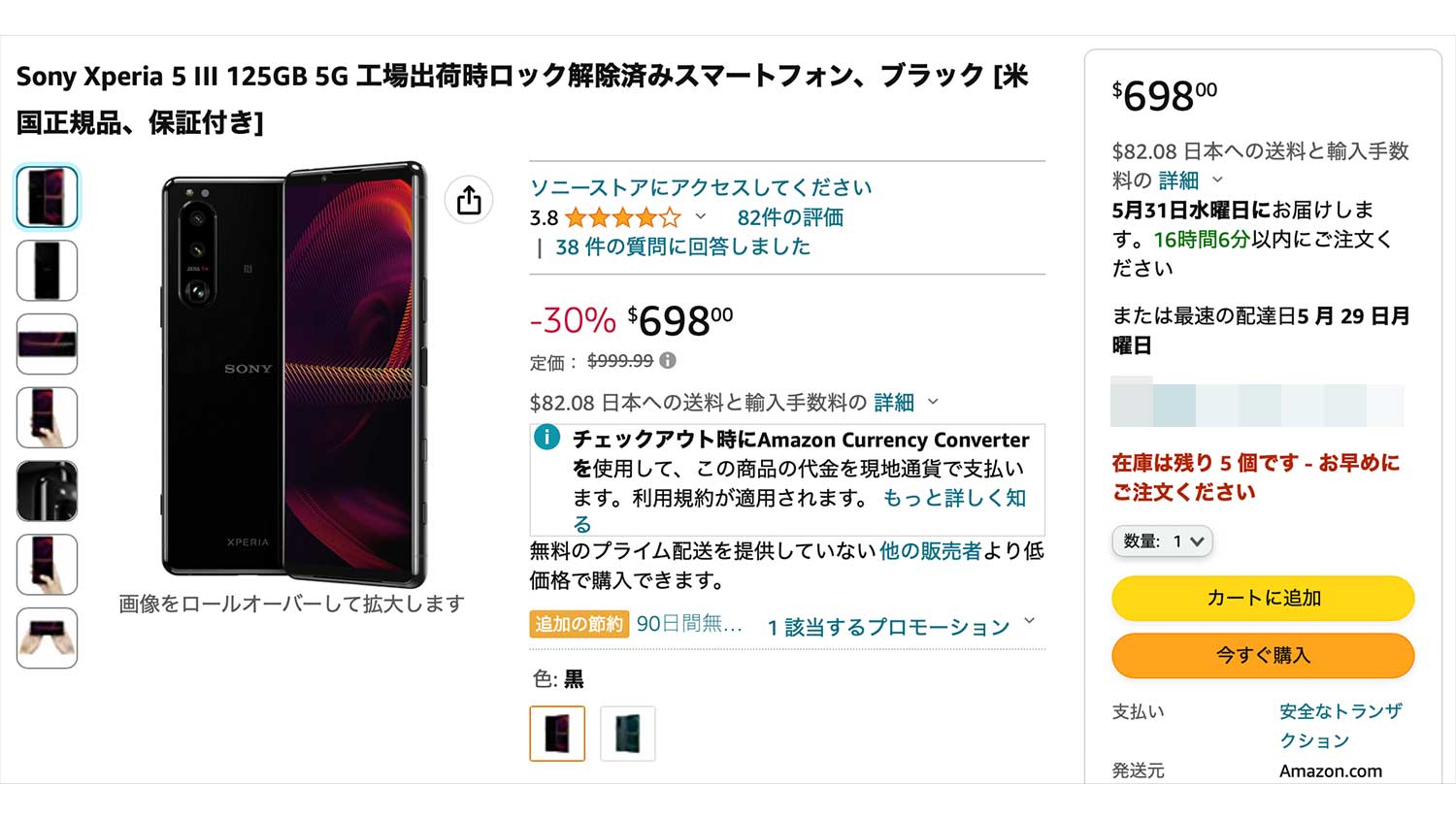
Task: Choose the green color swatch
Action: pos(628,734)
